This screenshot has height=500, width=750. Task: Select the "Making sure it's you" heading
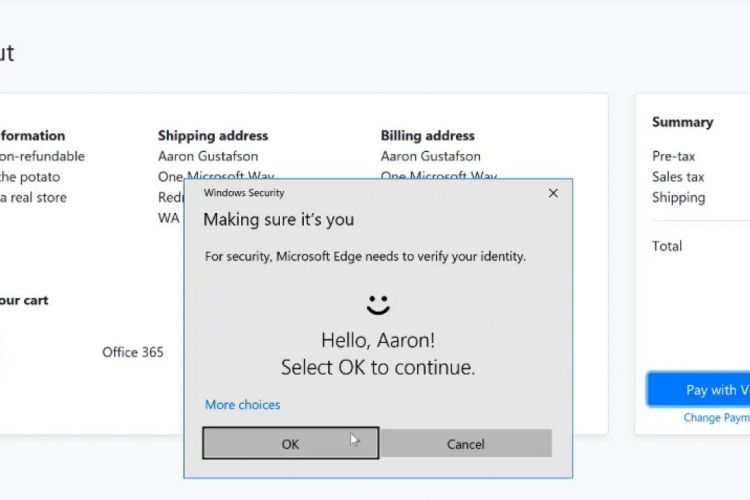point(279,220)
